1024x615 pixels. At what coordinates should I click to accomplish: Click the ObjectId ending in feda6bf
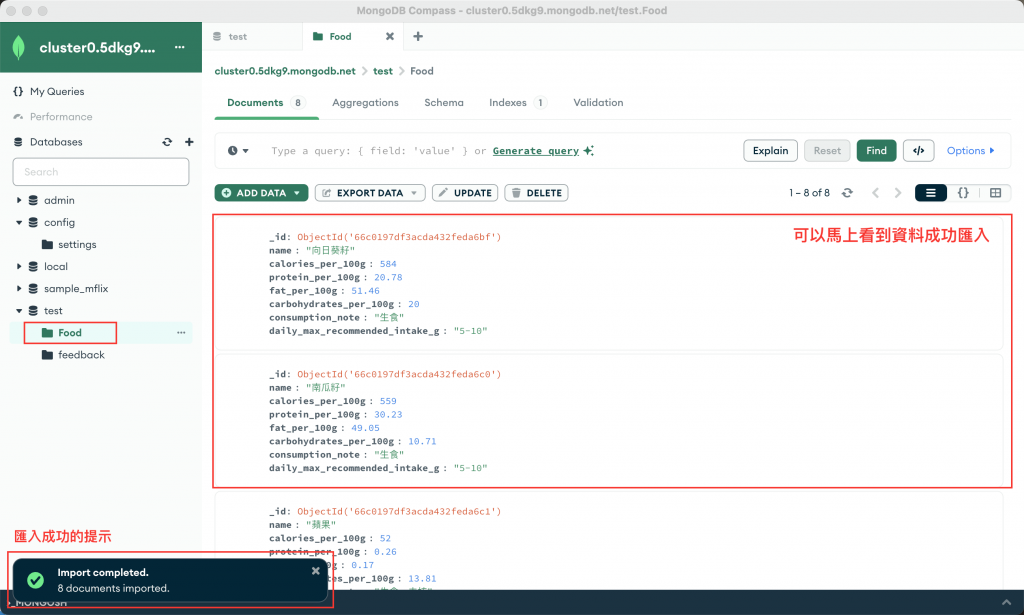pos(399,237)
